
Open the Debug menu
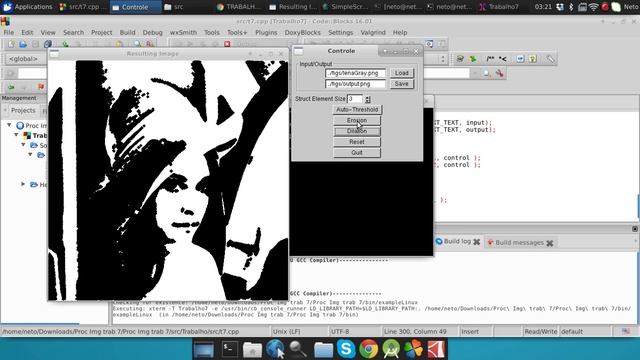click(152, 32)
